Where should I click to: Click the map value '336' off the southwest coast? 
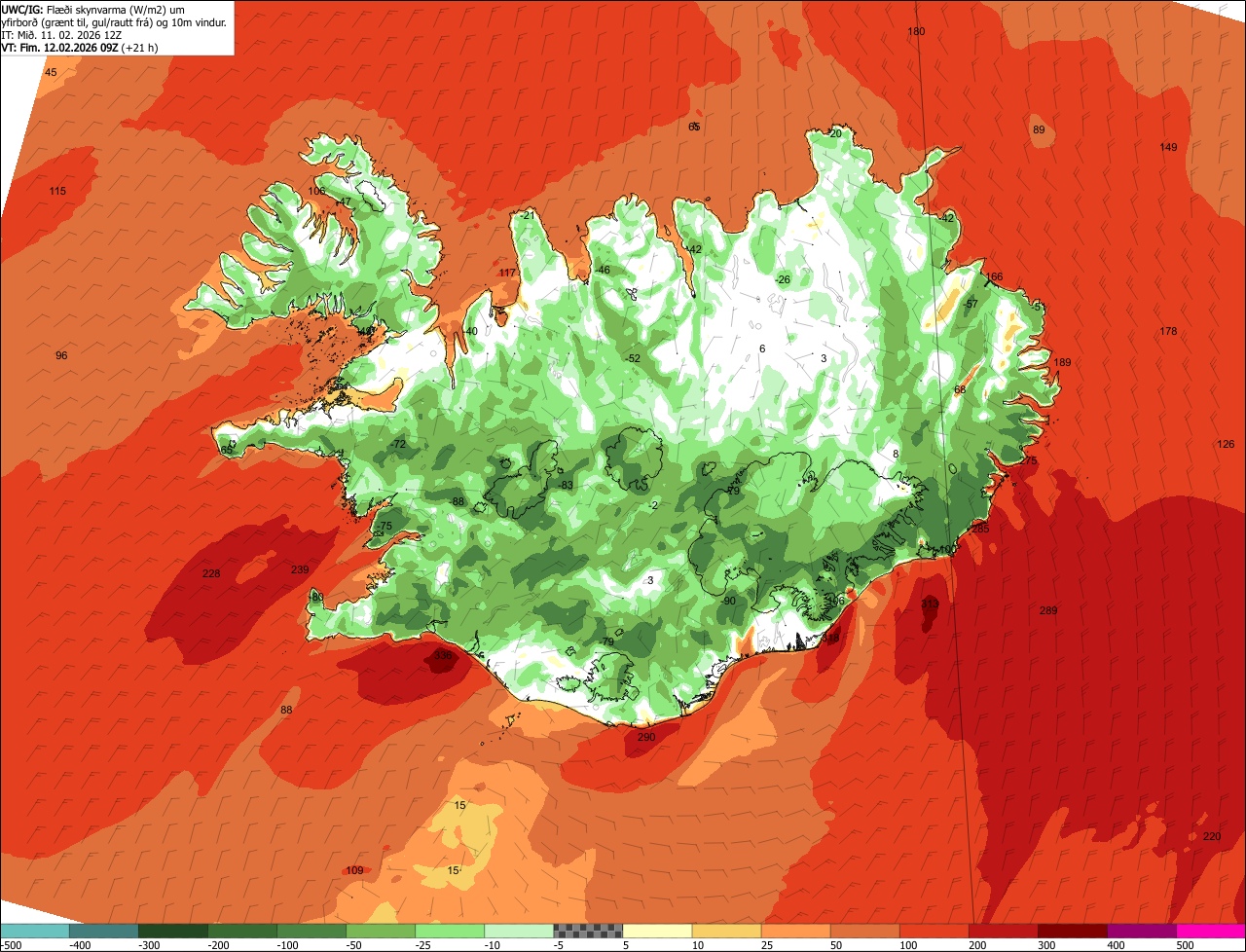click(443, 656)
